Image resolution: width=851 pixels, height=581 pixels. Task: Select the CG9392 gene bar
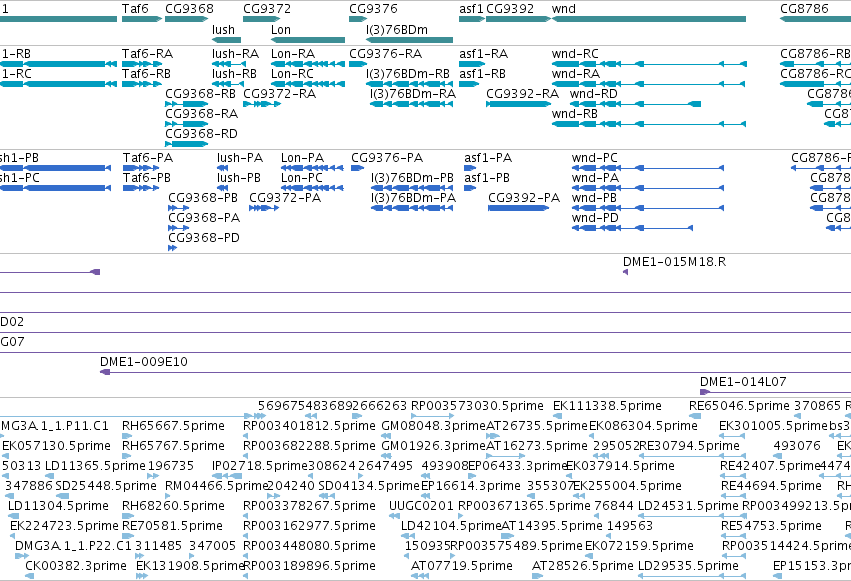pyautogui.click(x=518, y=19)
